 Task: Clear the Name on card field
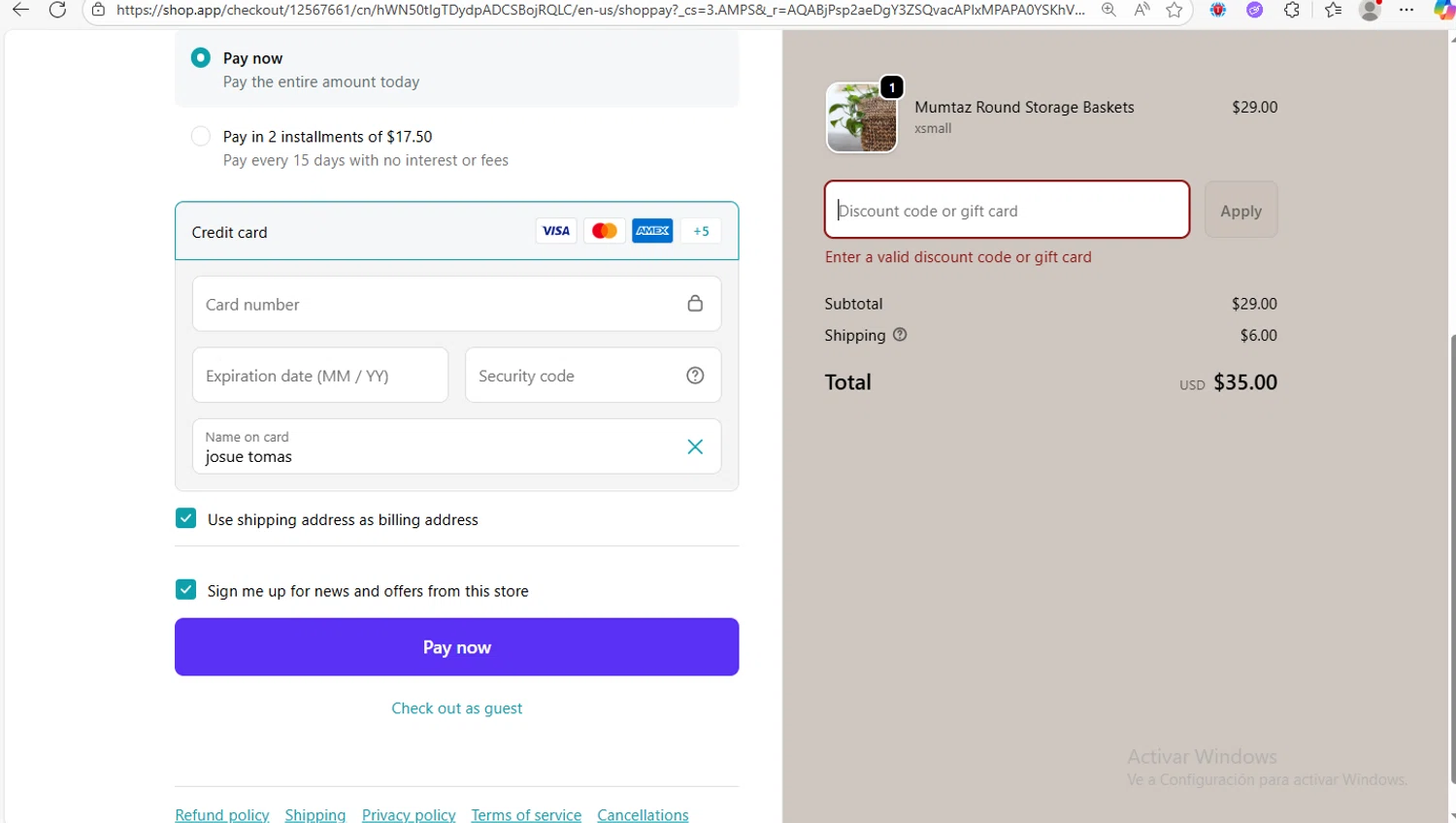point(695,446)
